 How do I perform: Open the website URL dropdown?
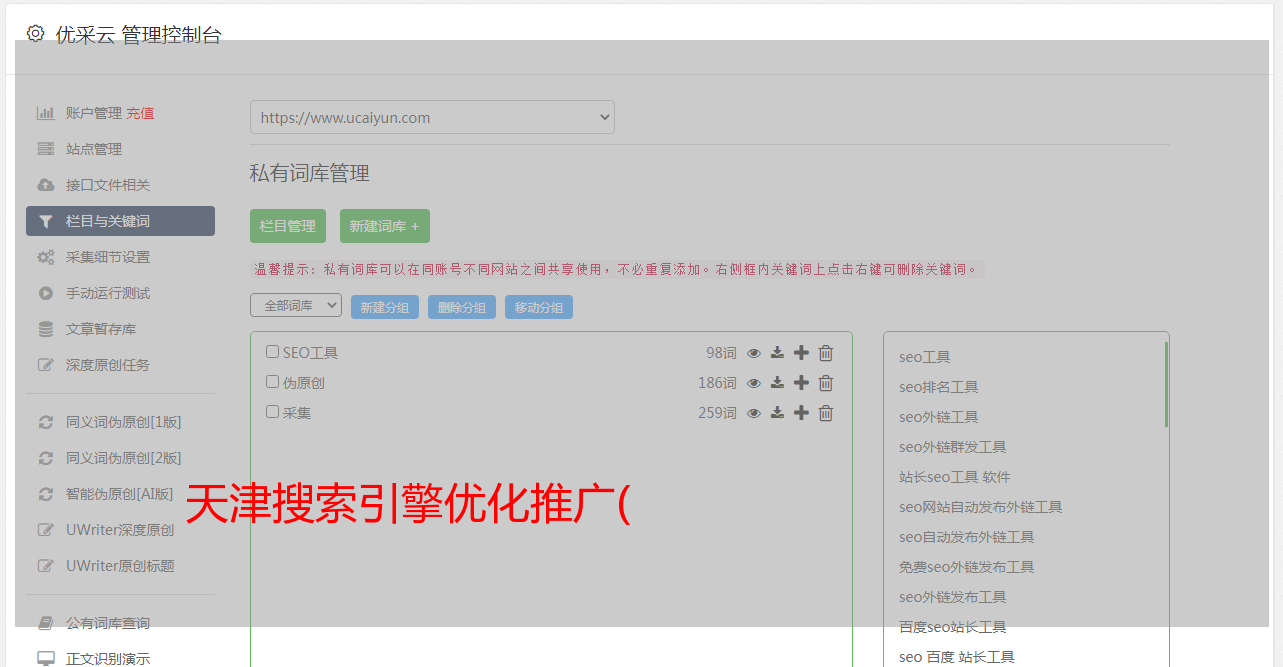point(432,117)
